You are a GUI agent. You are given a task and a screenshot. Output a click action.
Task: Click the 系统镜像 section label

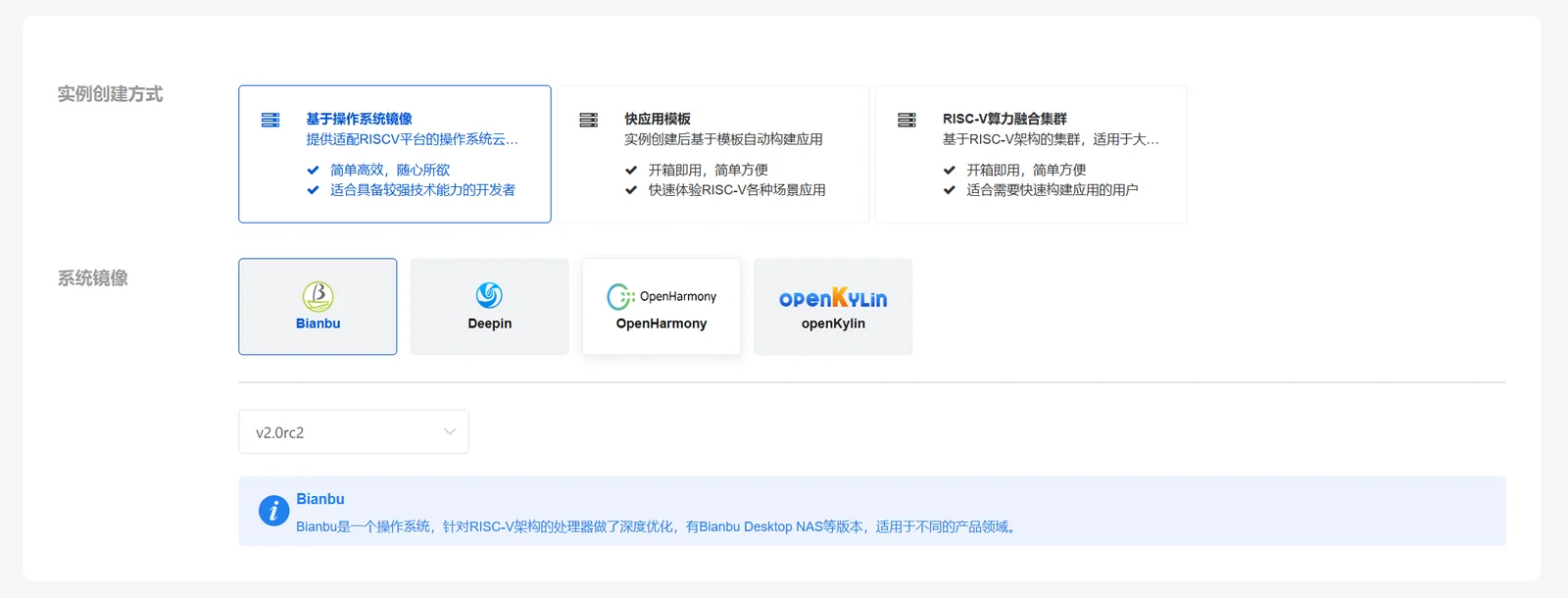coord(92,278)
